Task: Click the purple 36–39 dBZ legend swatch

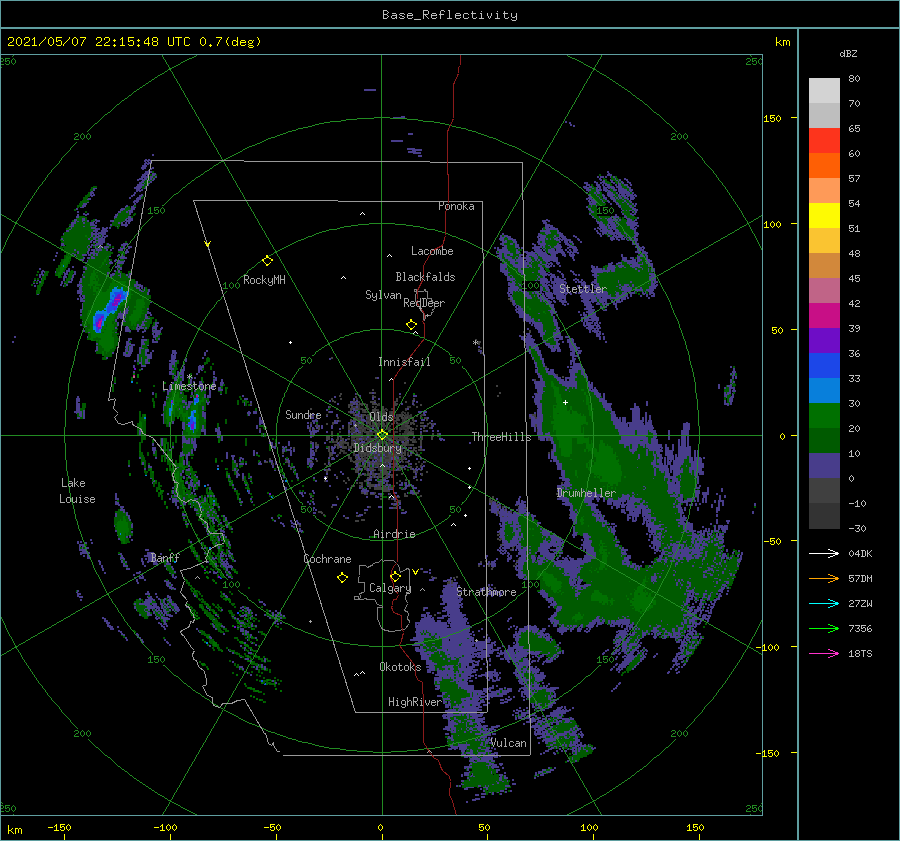Action: tap(824, 341)
